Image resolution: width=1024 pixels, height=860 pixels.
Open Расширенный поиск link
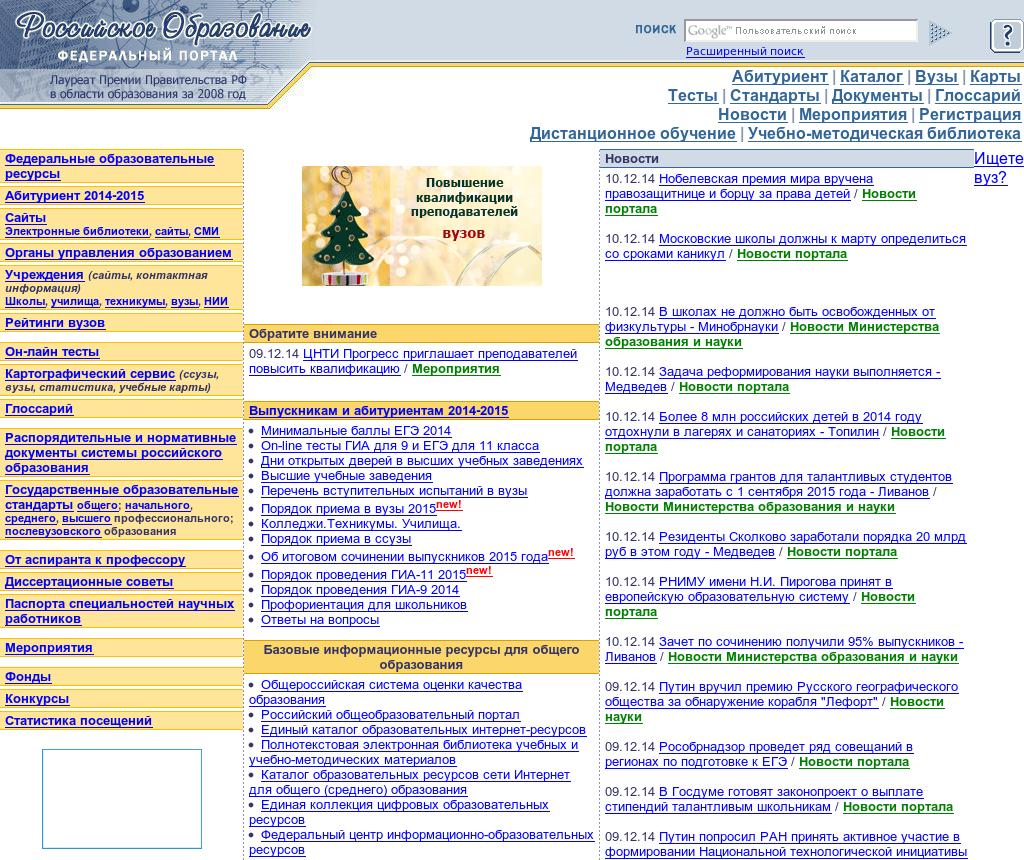pos(744,51)
